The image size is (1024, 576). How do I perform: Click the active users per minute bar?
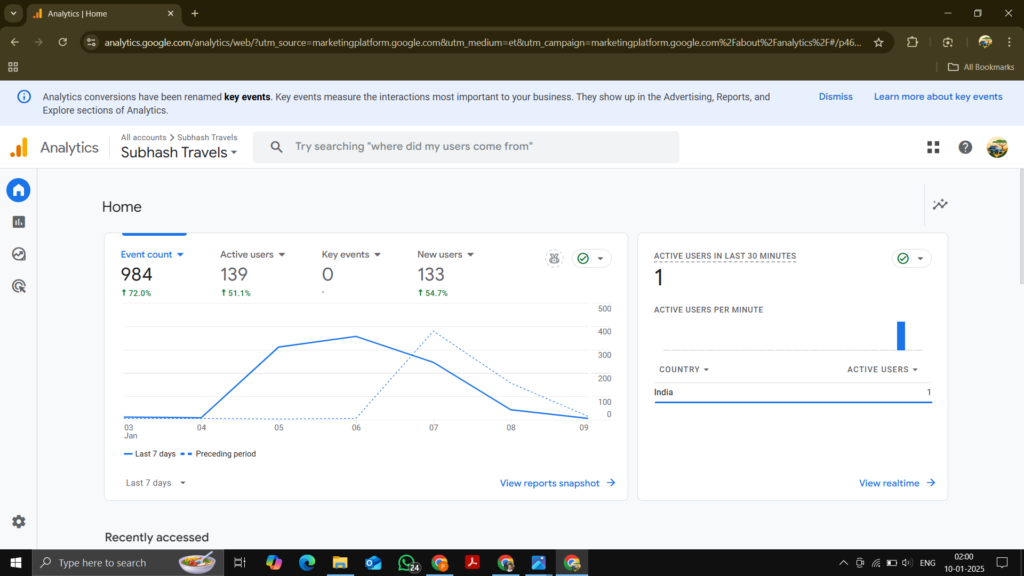(x=901, y=336)
